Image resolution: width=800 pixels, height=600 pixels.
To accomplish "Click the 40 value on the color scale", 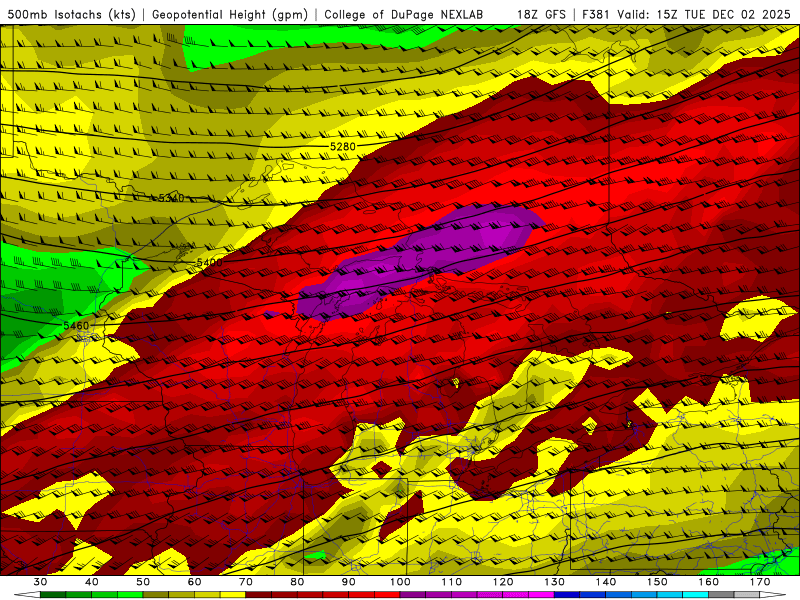I will tap(91, 582).
